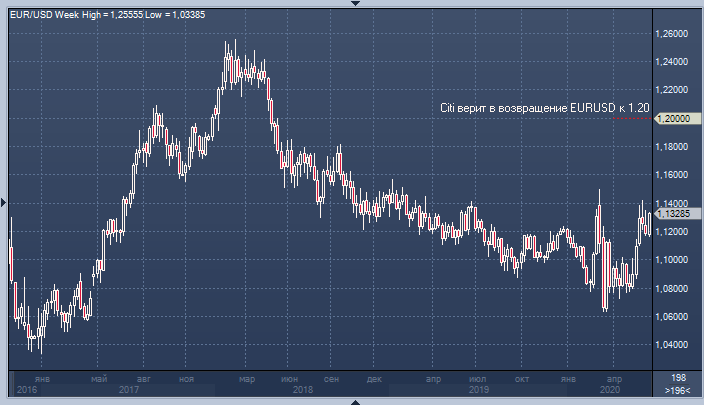This screenshot has height=405, width=704.
Task: Click the 2020 year label on timeline
Action: coord(608,390)
